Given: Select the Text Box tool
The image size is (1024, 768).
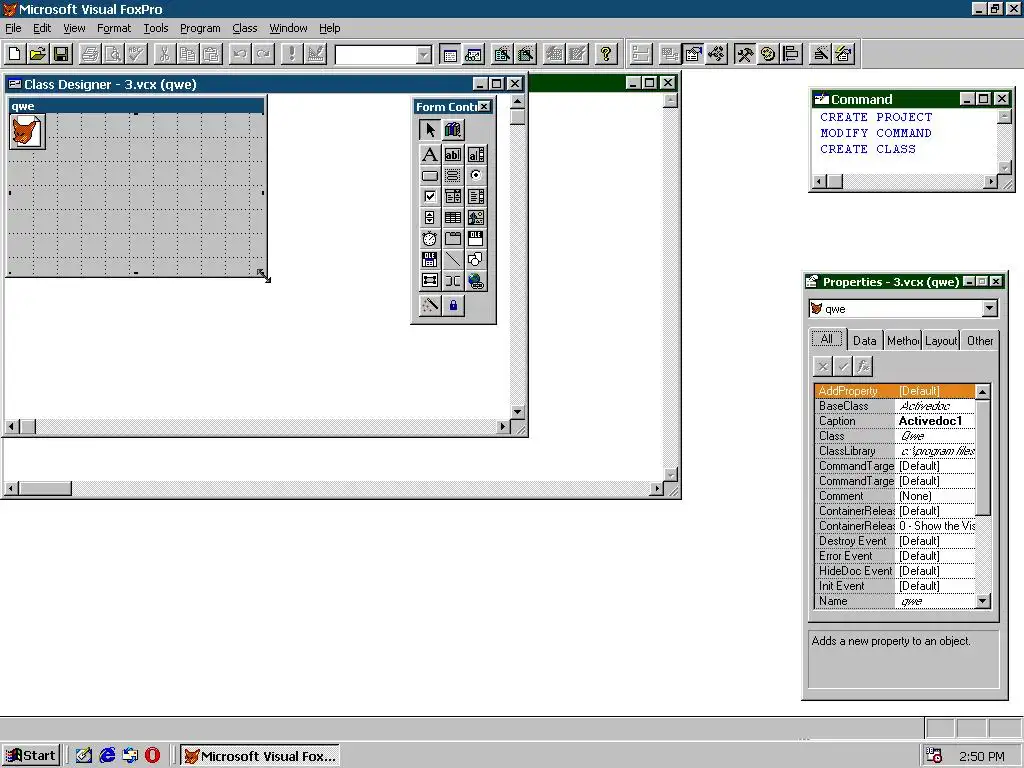Looking at the screenshot, I should click(x=453, y=155).
